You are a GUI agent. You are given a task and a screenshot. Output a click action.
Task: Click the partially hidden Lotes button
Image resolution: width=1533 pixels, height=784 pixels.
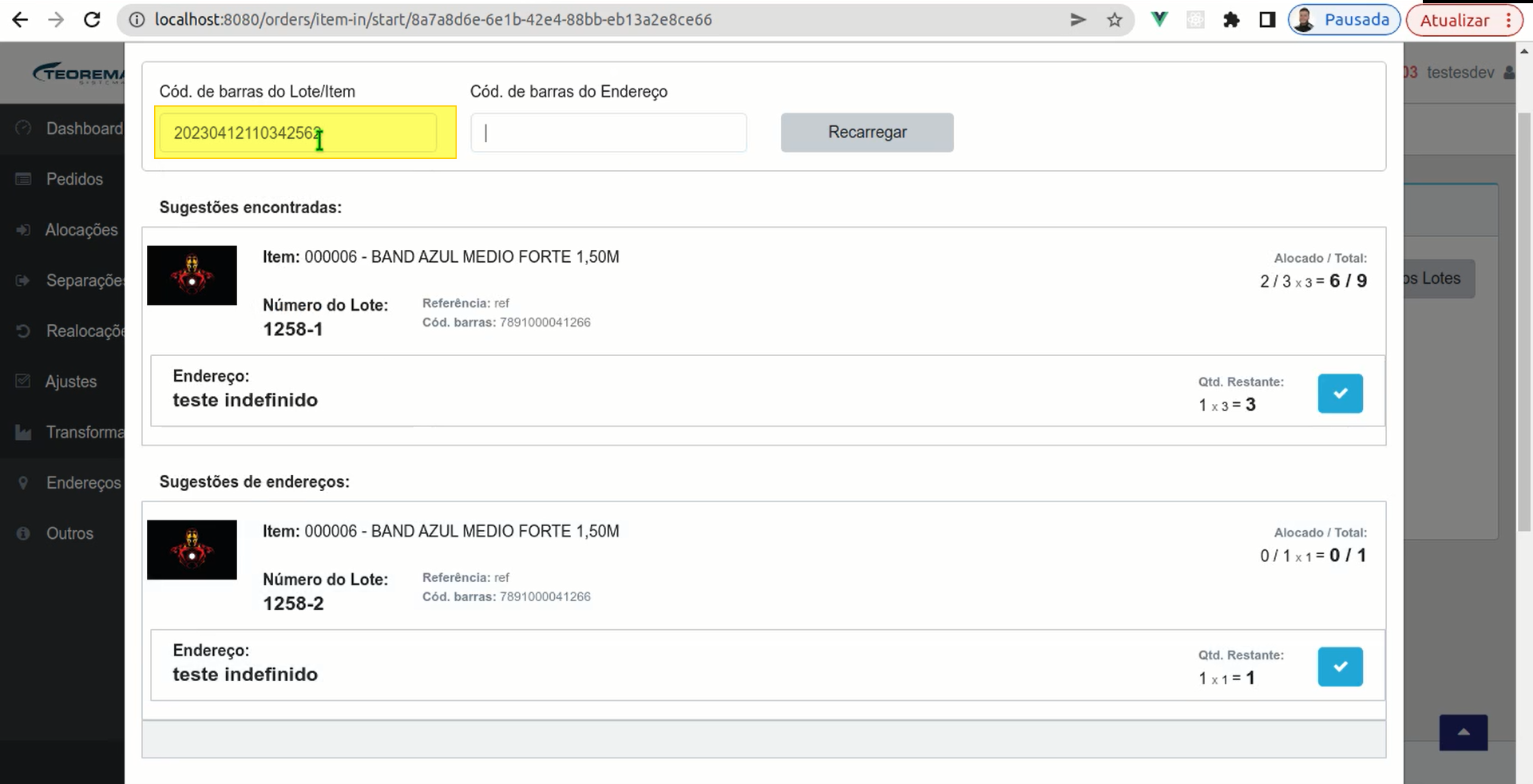(1439, 279)
